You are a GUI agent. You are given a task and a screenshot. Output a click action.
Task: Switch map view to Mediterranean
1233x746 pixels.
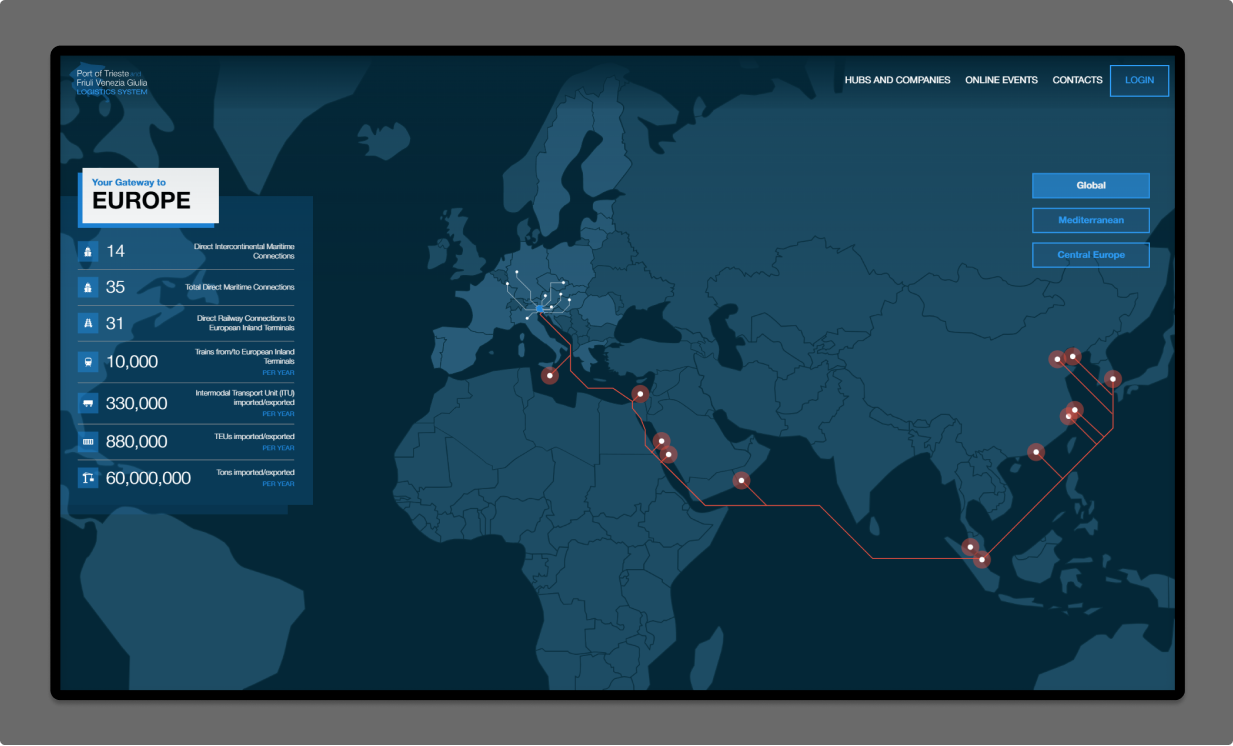(x=1090, y=220)
